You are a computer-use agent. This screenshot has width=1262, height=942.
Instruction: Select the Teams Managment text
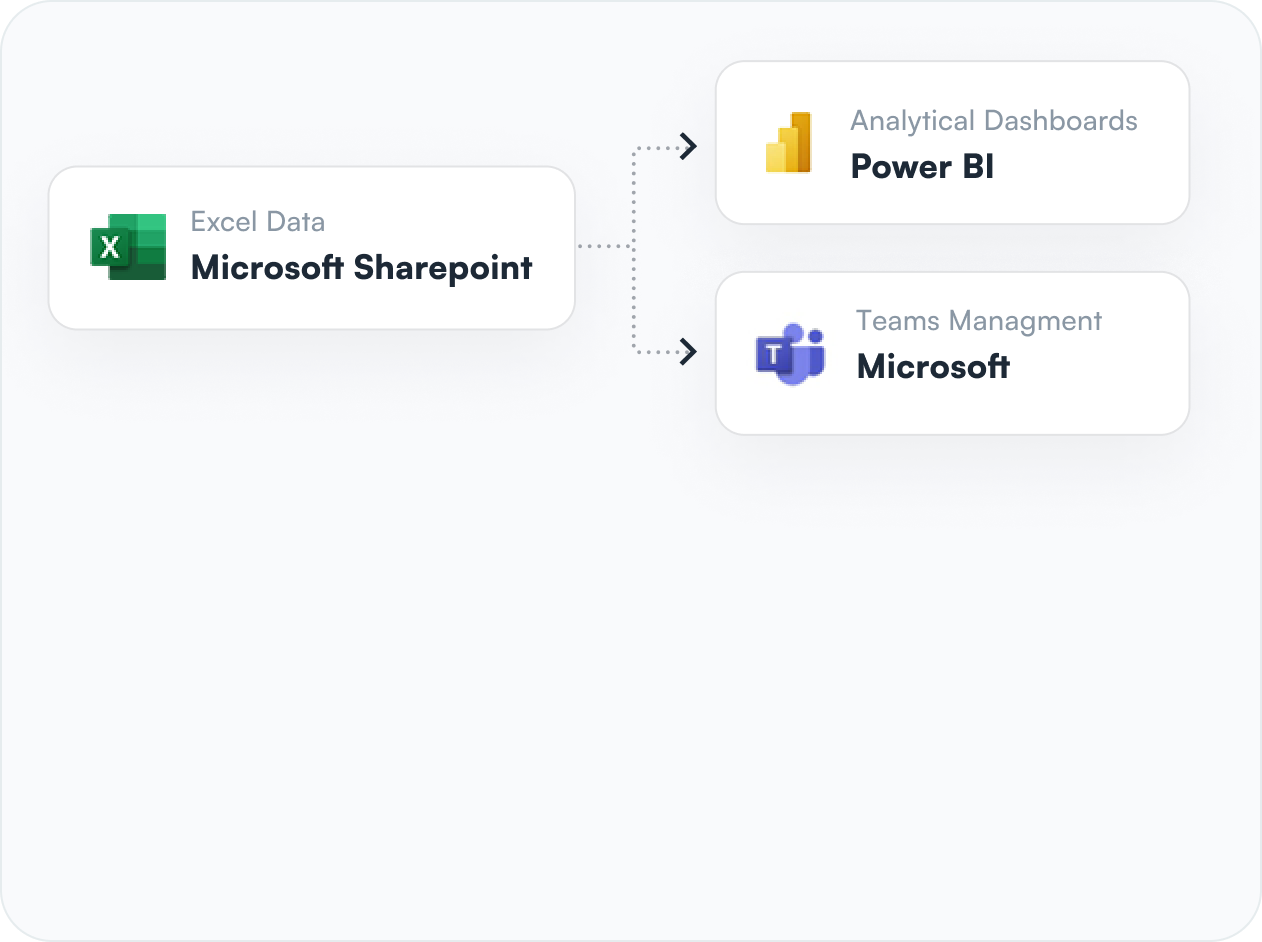pyautogui.click(x=978, y=320)
